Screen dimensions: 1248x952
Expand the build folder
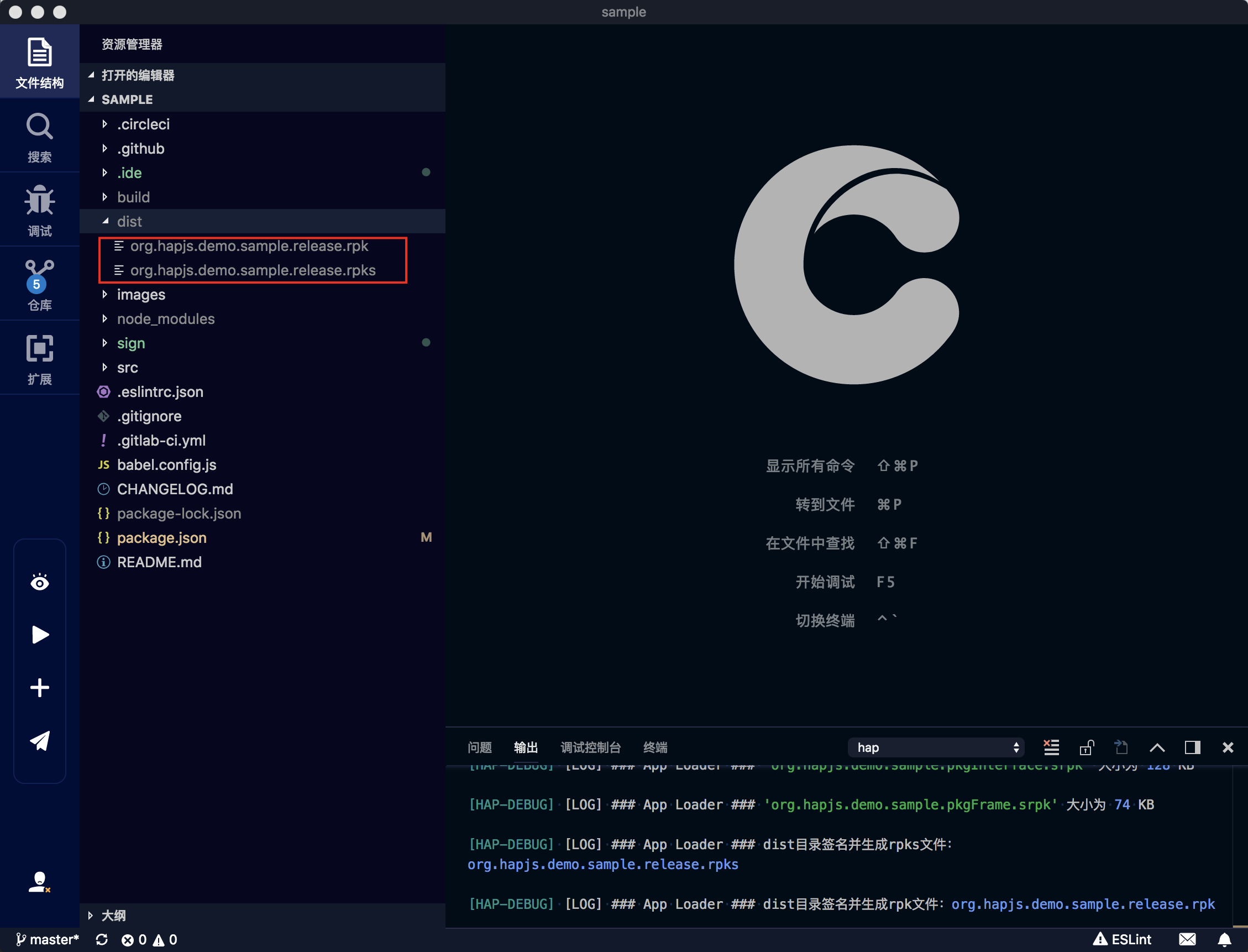pyautogui.click(x=263, y=197)
